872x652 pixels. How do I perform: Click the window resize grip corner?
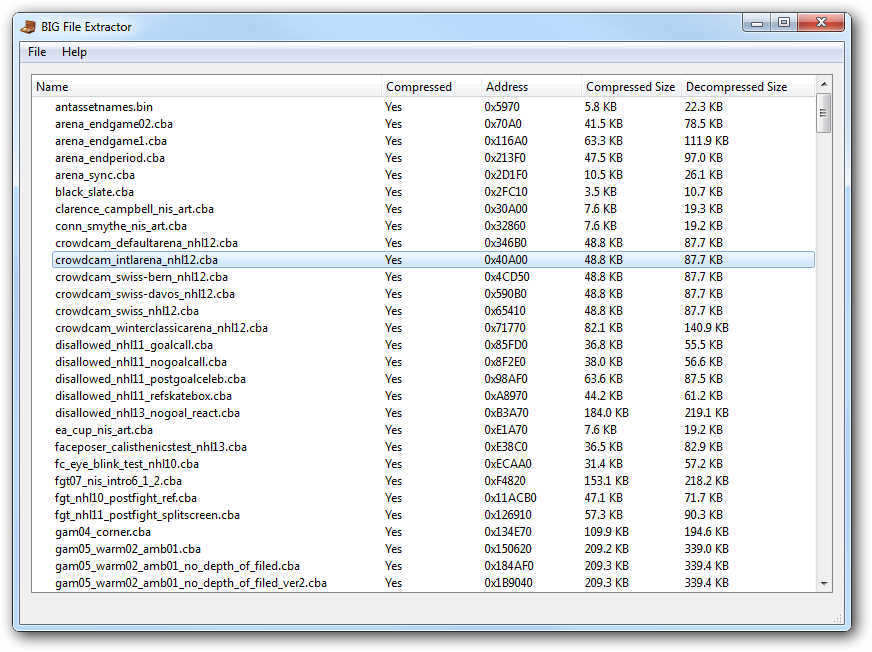click(x=838, y=618)
